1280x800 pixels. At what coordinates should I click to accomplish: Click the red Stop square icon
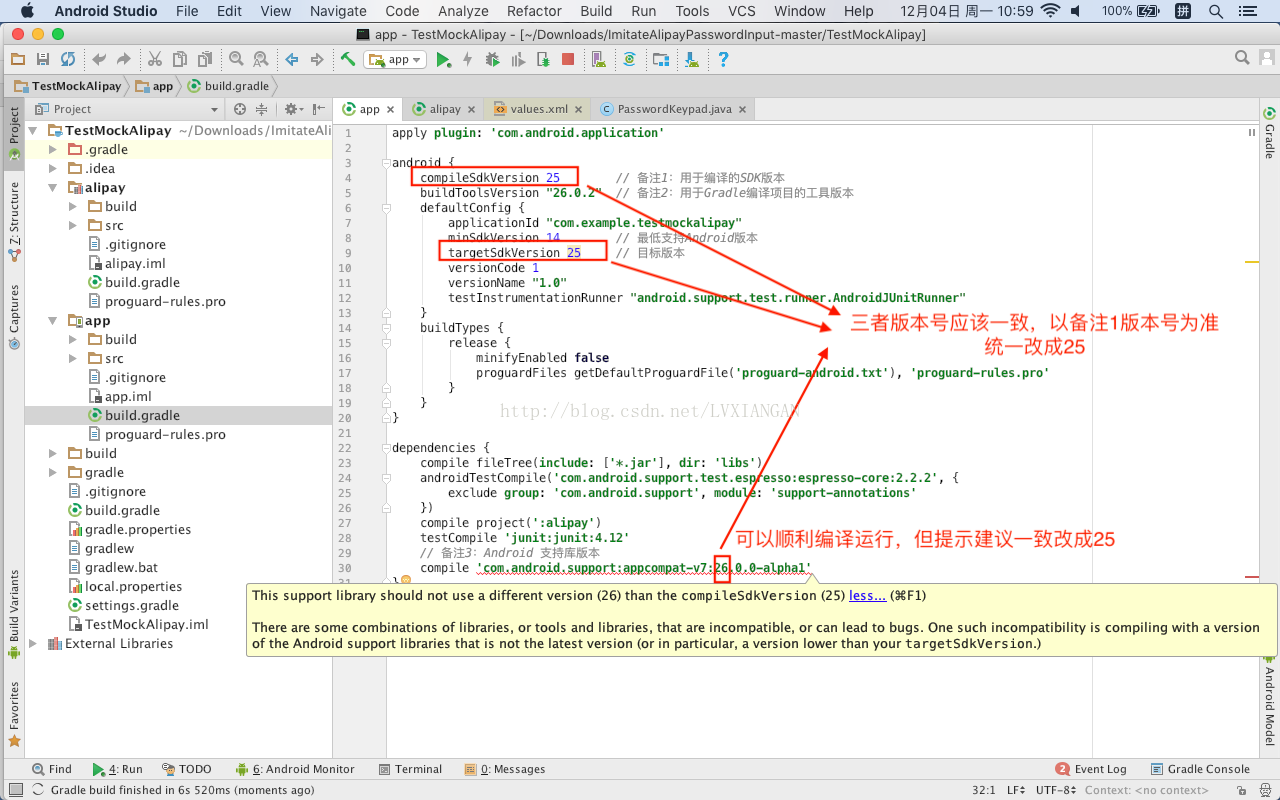pos(567,60)
